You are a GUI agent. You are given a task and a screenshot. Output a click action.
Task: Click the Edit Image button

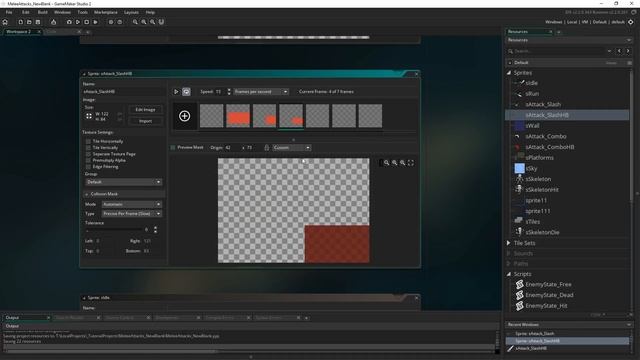(145, 110)
